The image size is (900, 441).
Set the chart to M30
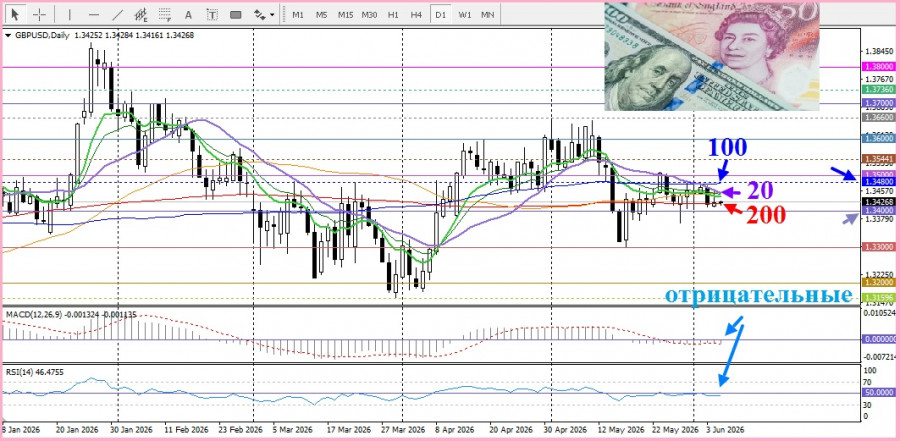(x=369, y=14)
